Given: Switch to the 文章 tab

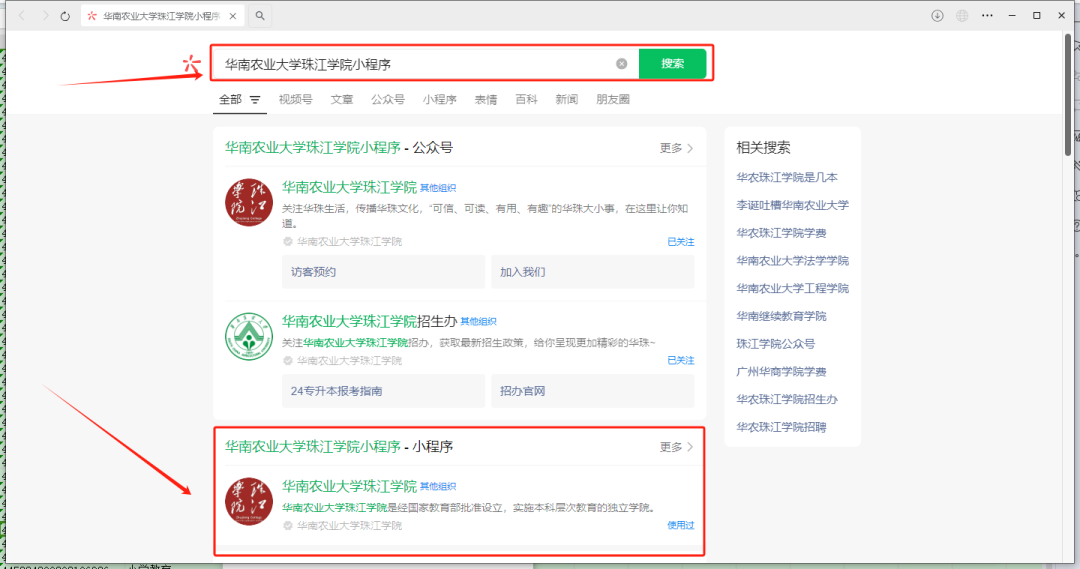Looking at the screenshot, I should point(342,99).
